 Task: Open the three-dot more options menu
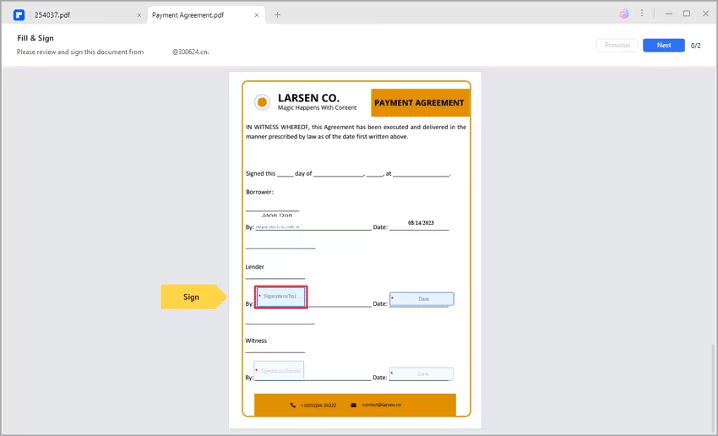coord(642,13)
